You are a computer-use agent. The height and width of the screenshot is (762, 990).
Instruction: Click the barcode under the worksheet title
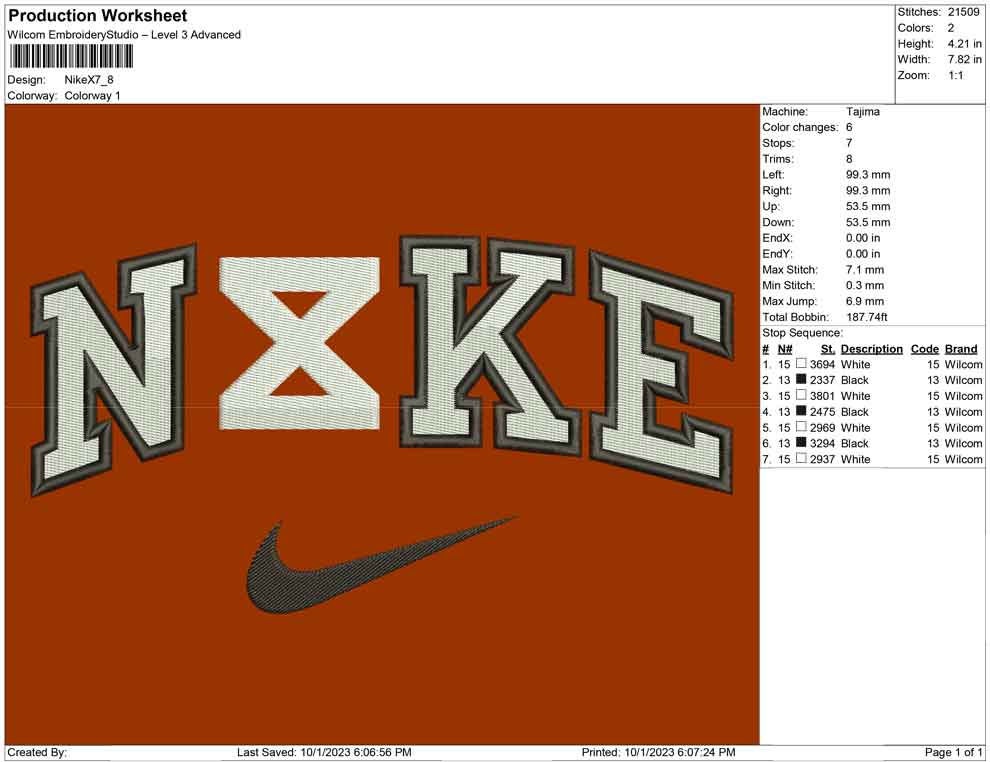click(x=71, y=56)
